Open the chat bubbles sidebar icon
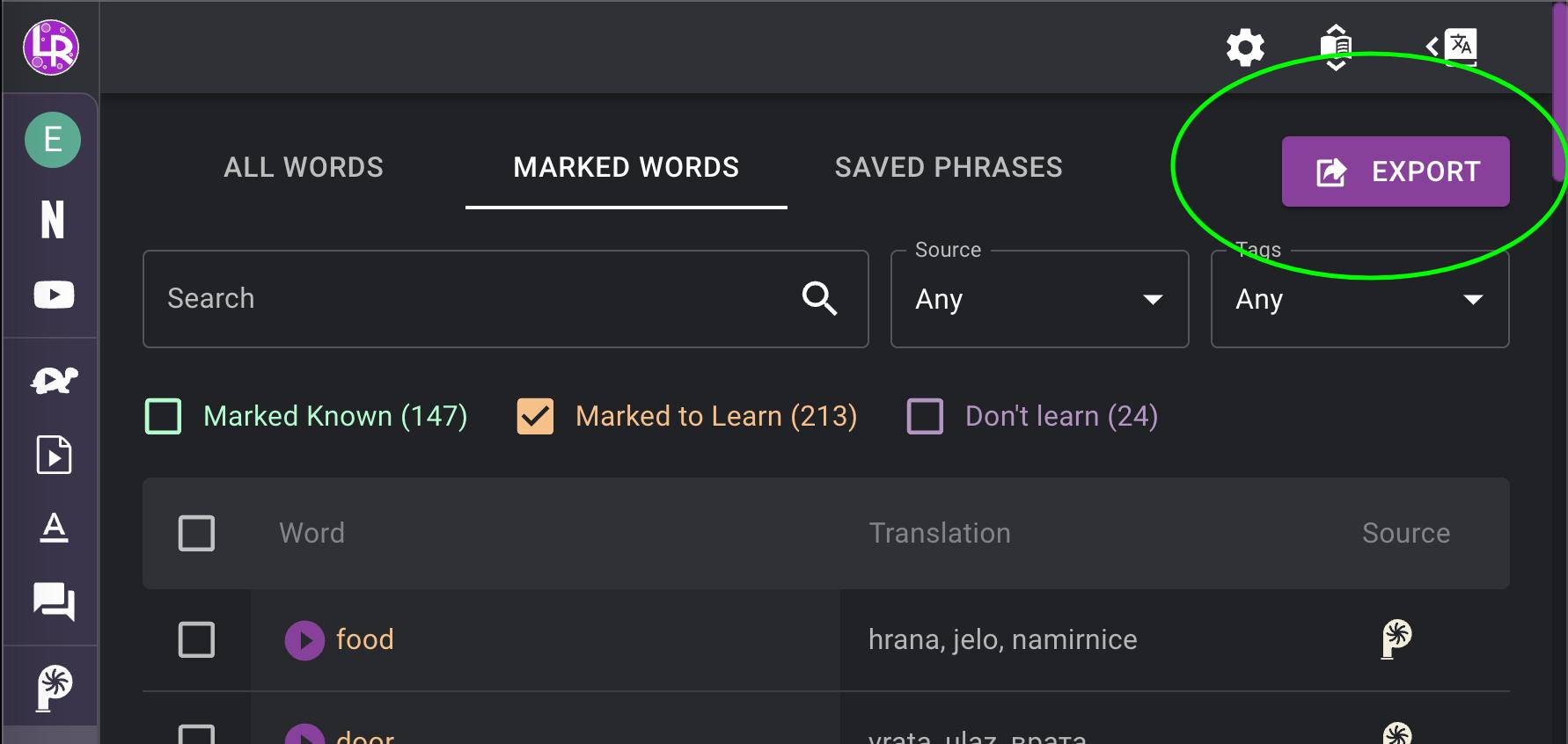The image size is (1568, 744). click(54, 602)
